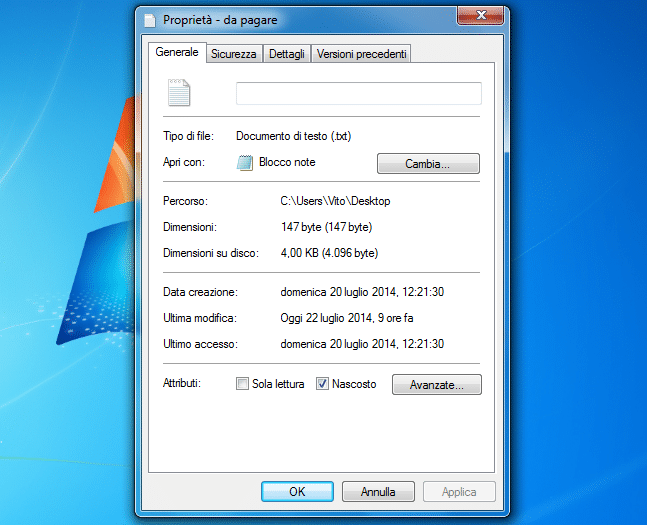This screenshot has width=647, height=525.
Task: Click the Proprietà - da pagare title
Action: click(220, 20)
